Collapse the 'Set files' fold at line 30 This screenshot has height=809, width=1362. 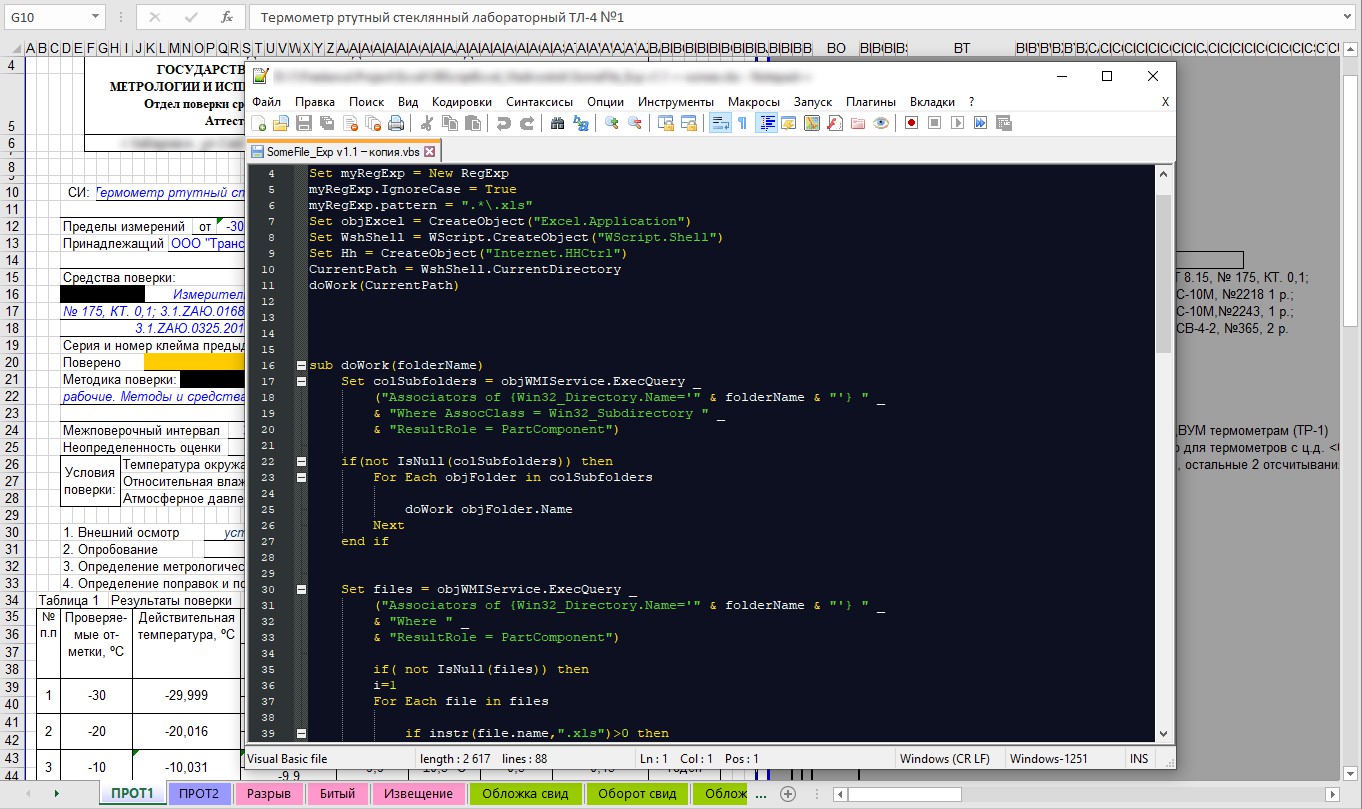tap(301, 589)
